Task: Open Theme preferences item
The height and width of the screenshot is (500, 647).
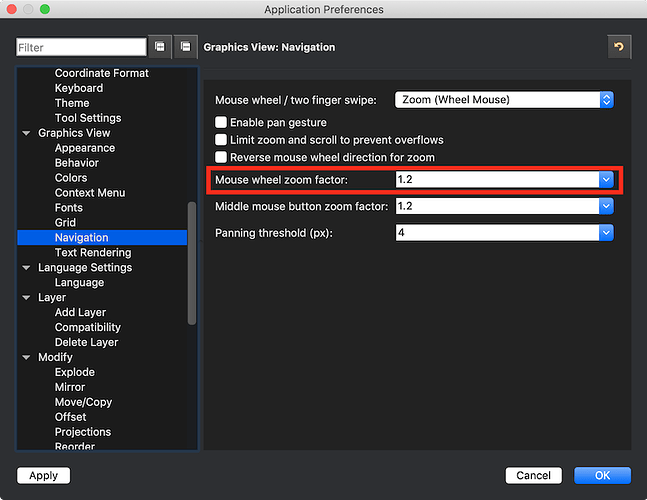Action: 72,103
